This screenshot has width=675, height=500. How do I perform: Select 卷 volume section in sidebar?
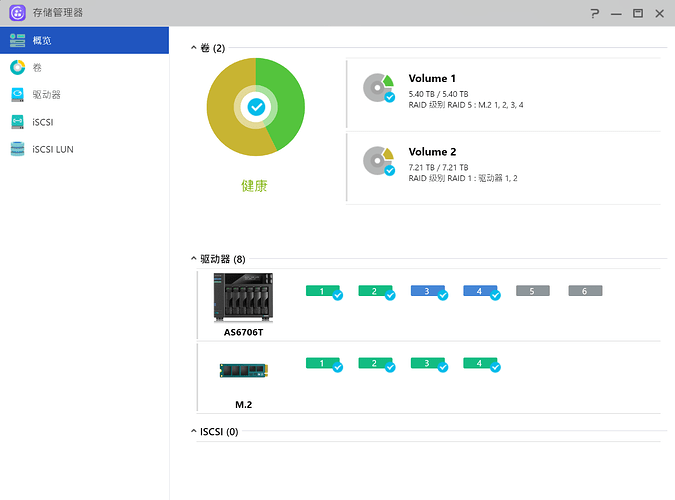(x=84, y=67)
